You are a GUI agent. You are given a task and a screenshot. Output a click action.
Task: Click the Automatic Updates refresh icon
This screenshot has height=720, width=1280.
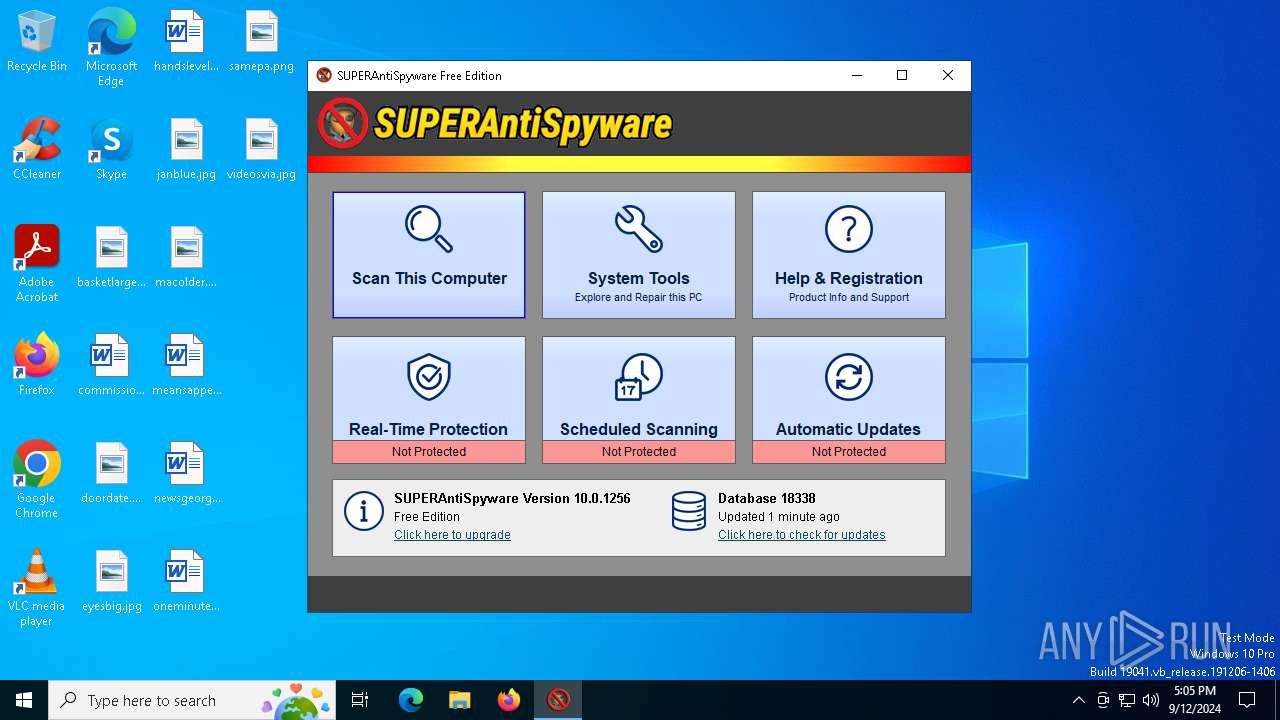[x=849, y=377]
